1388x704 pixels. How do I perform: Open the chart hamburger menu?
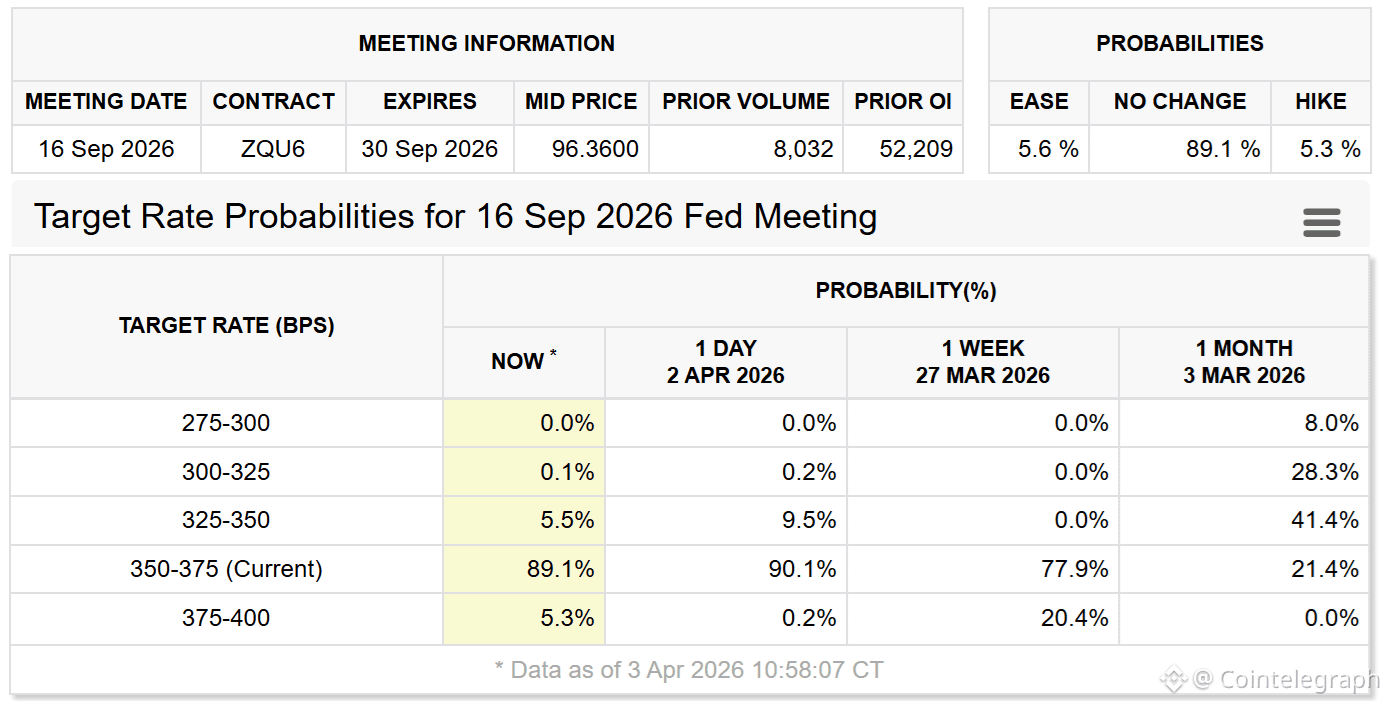point(1321,222)
